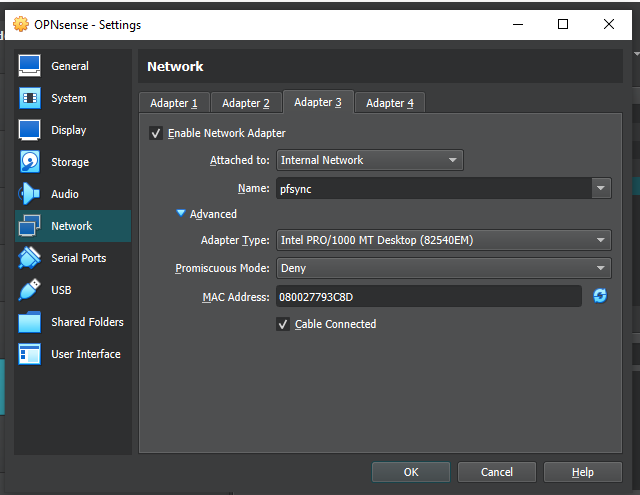The image size is (640, 495).
Task: Switch to the Adapter 4 tab
Action: click(390, 103)
